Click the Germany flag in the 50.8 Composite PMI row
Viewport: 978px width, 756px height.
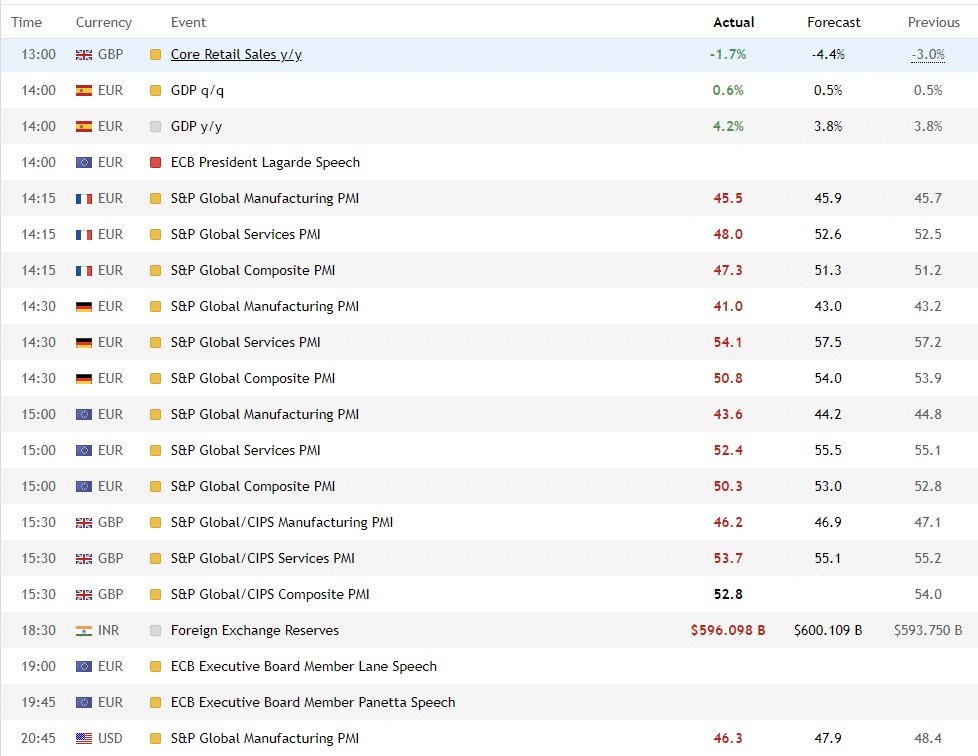coord(84,379)
